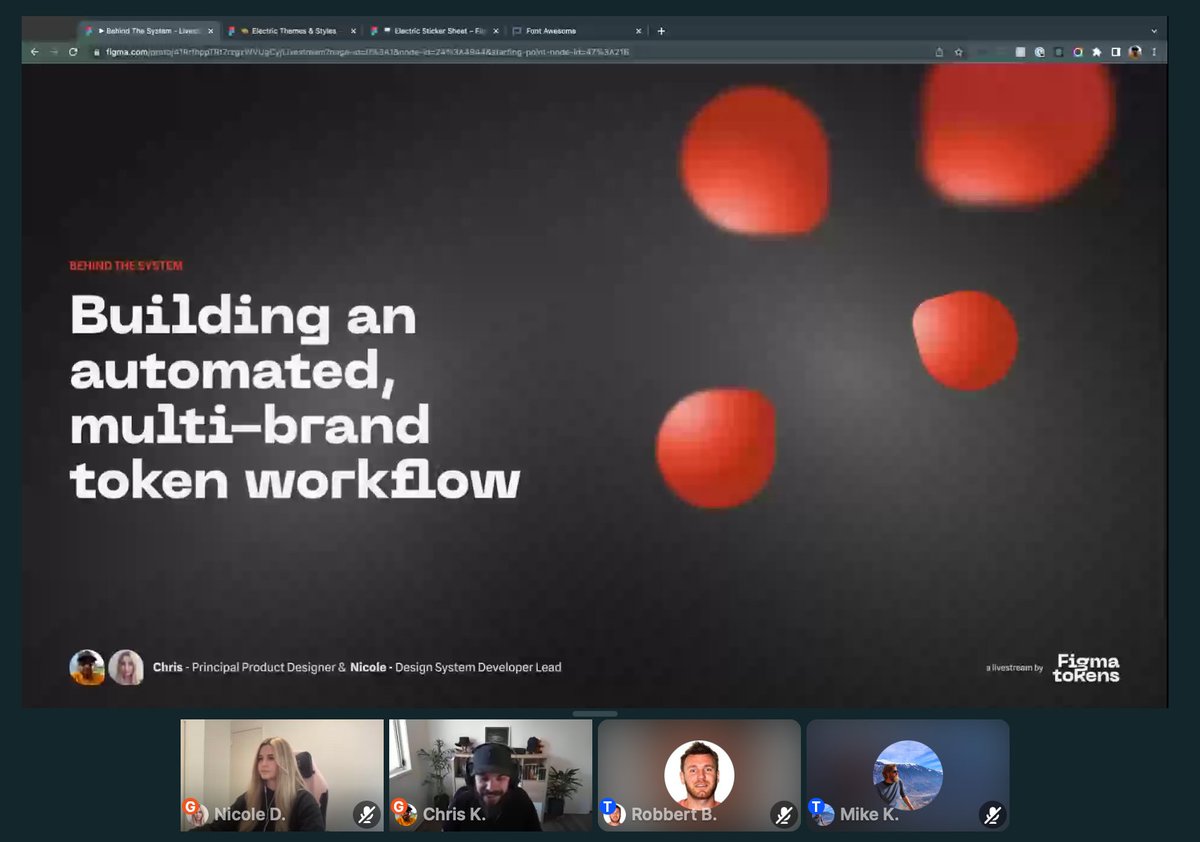This screenshot has width=1200, height=842.
Task: Click Robbert B.'s muted microphone icon
Action: (x=784, y=815)
